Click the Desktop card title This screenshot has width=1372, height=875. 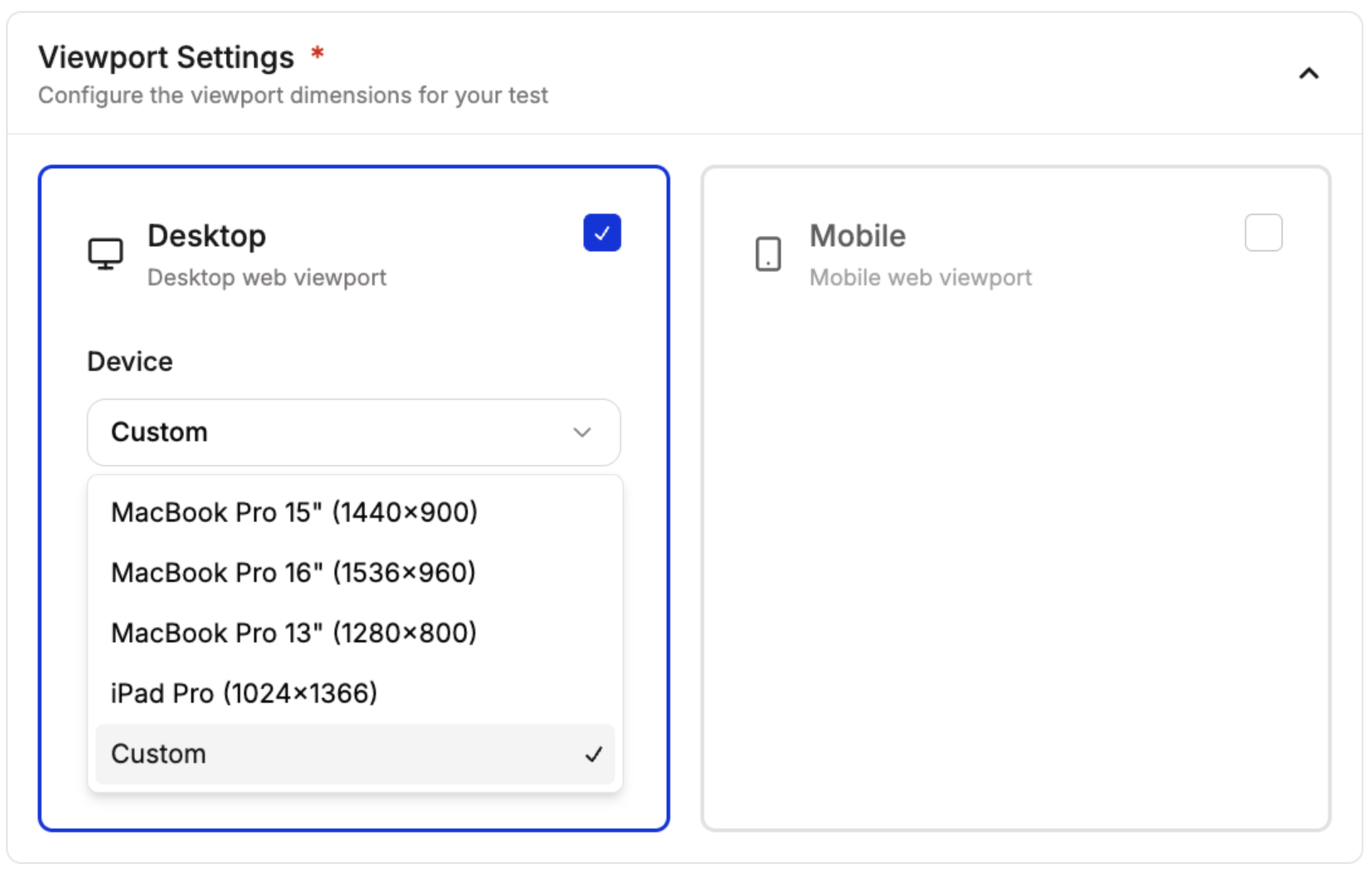(x=207, y=236)
